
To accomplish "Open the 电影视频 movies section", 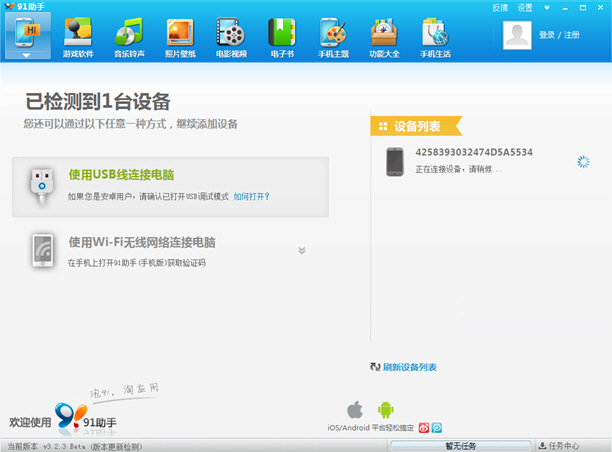I will 231,38.
